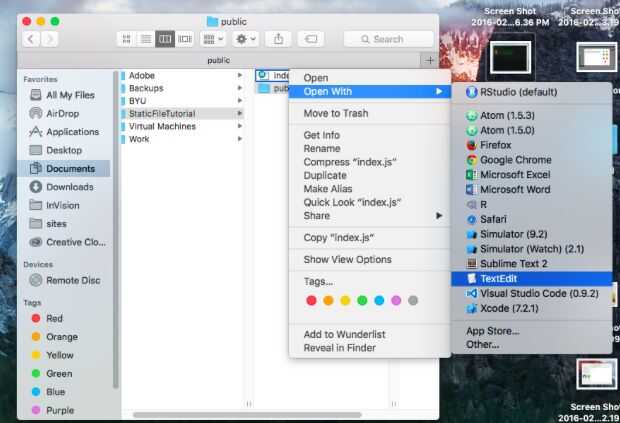Open with RStudio (default)
Image resolution: width=620 pixels, height=423 pixels.
coord(531,92)
